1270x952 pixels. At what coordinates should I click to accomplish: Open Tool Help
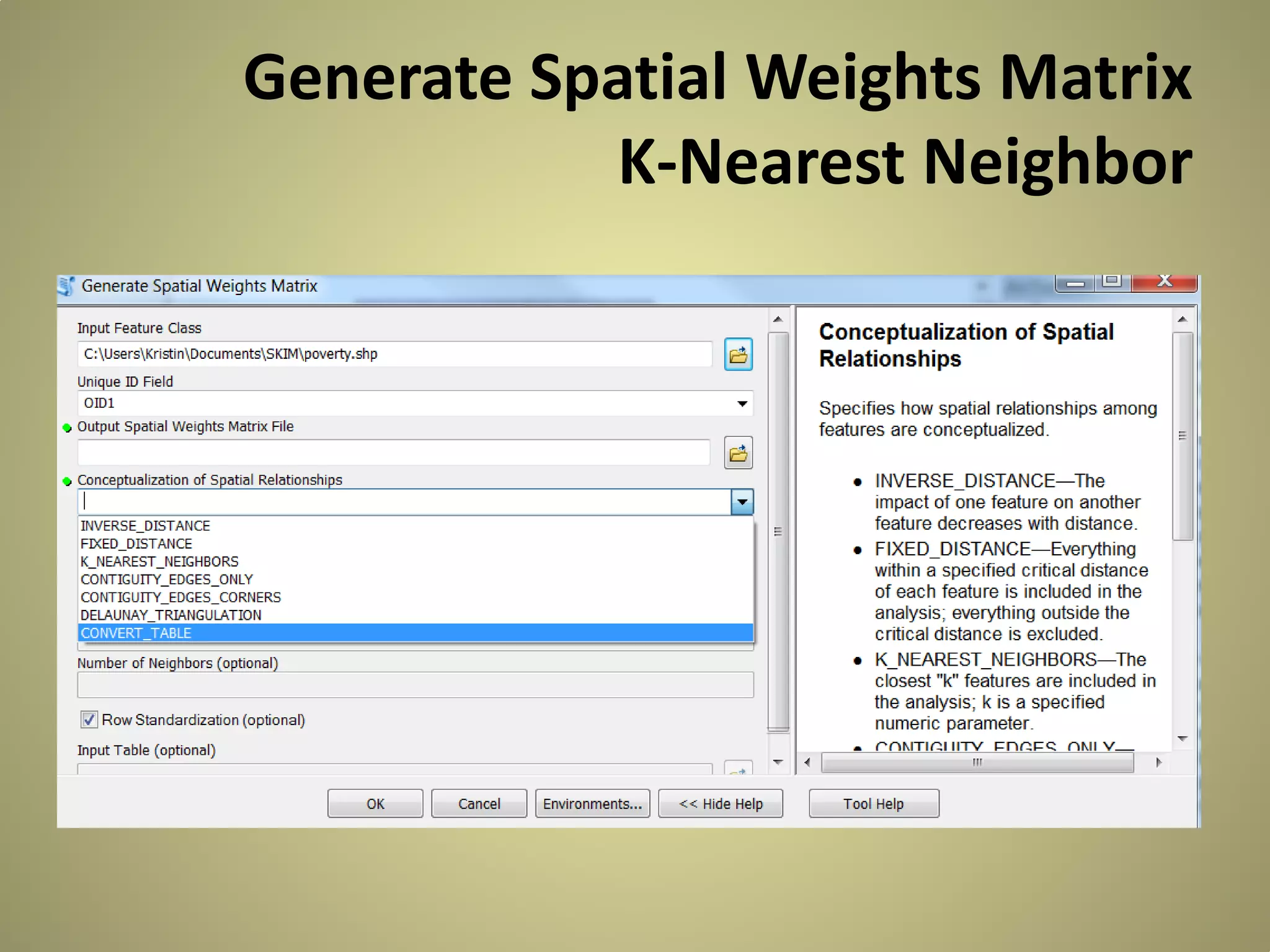874,804
